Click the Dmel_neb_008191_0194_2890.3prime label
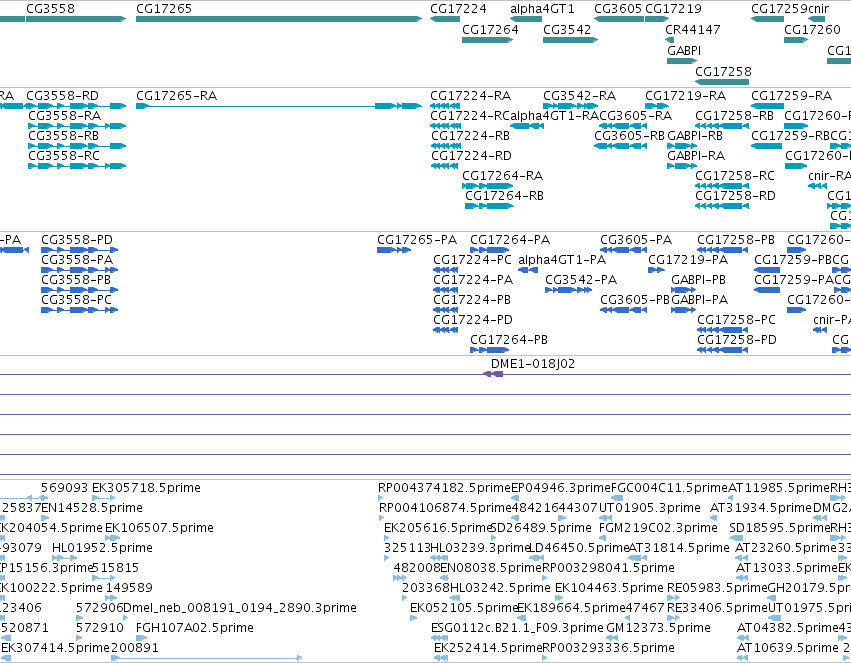Image resolution: width=851 pixels, height=663 pixels. pyautogui.click(x=240, y=608)
